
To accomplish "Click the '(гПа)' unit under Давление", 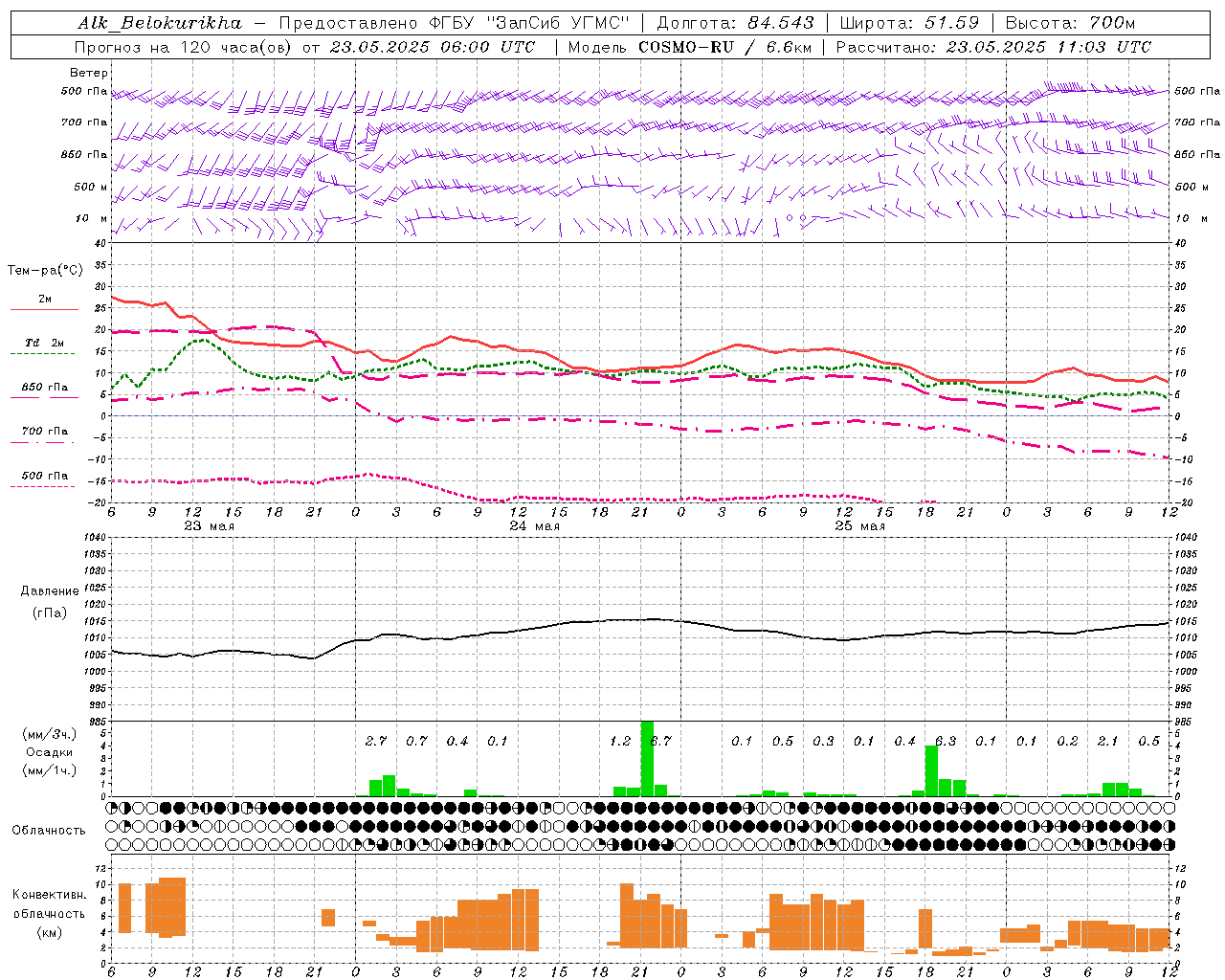I will [x=50, y=612].
